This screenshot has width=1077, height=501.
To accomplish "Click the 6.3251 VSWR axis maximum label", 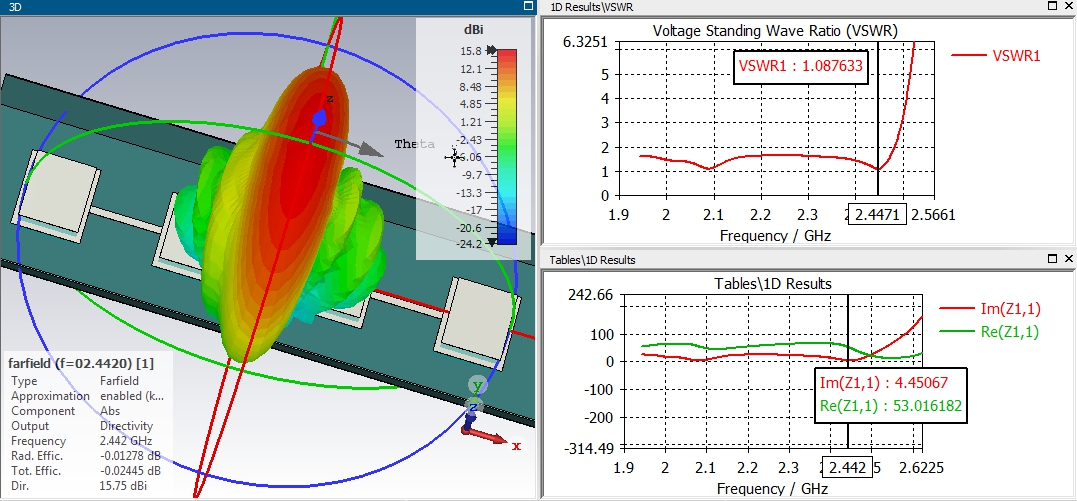I will pyautogui.click(x=585, y=42).
